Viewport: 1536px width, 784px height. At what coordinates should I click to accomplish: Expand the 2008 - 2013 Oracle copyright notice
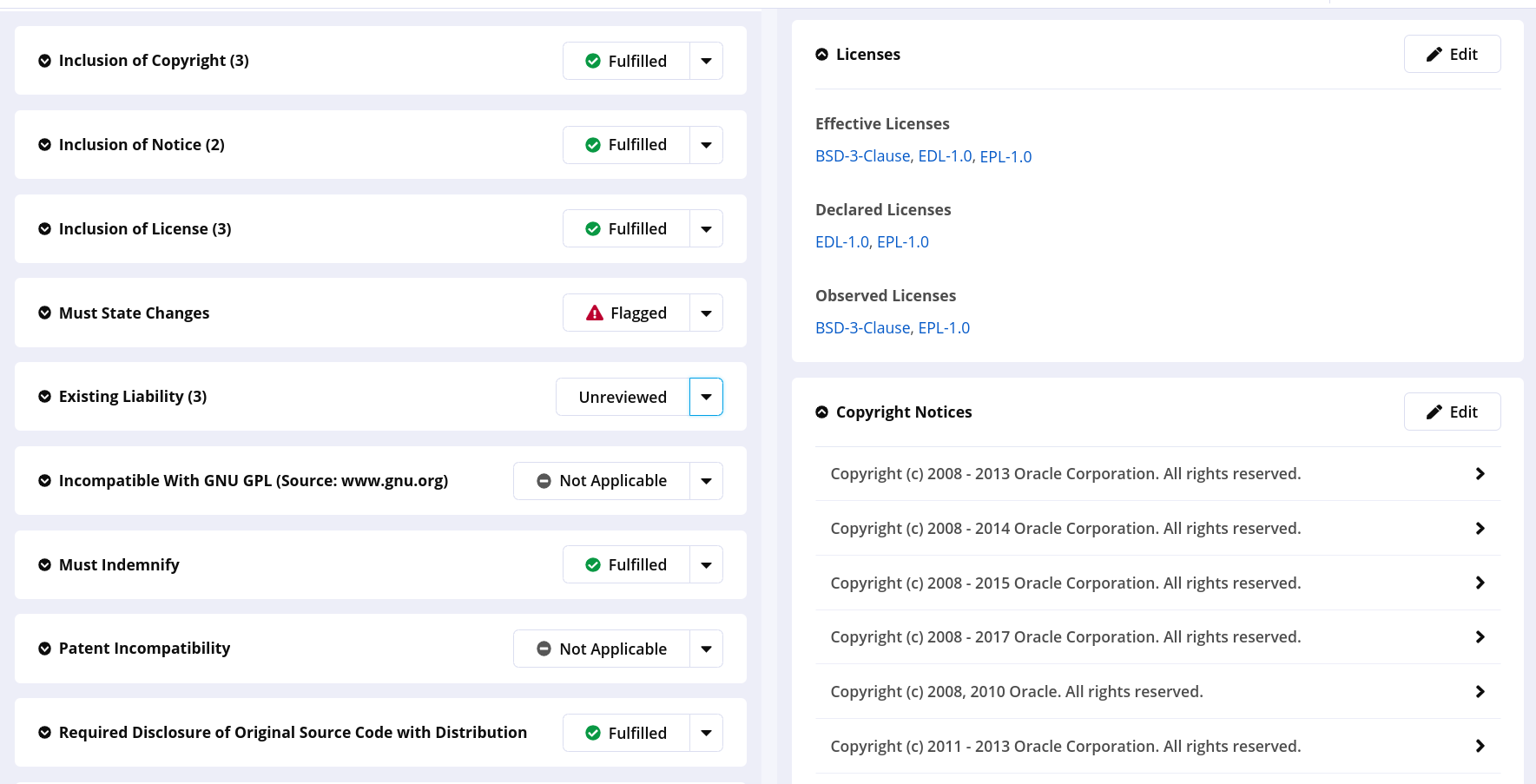coord(1480,473)
